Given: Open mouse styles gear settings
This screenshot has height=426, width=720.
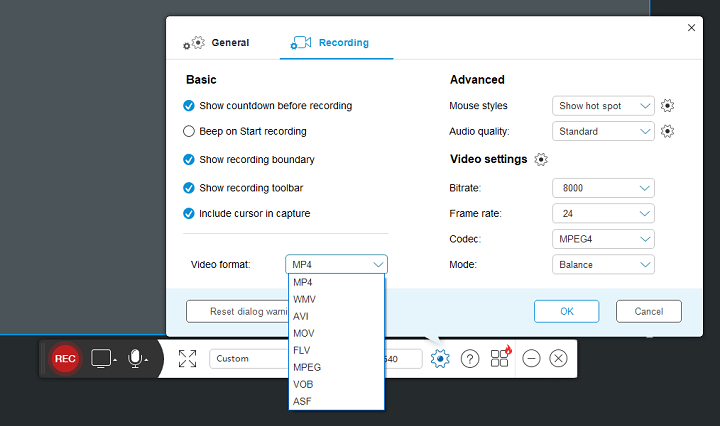Looking at the screenshot, I should 667,106.
